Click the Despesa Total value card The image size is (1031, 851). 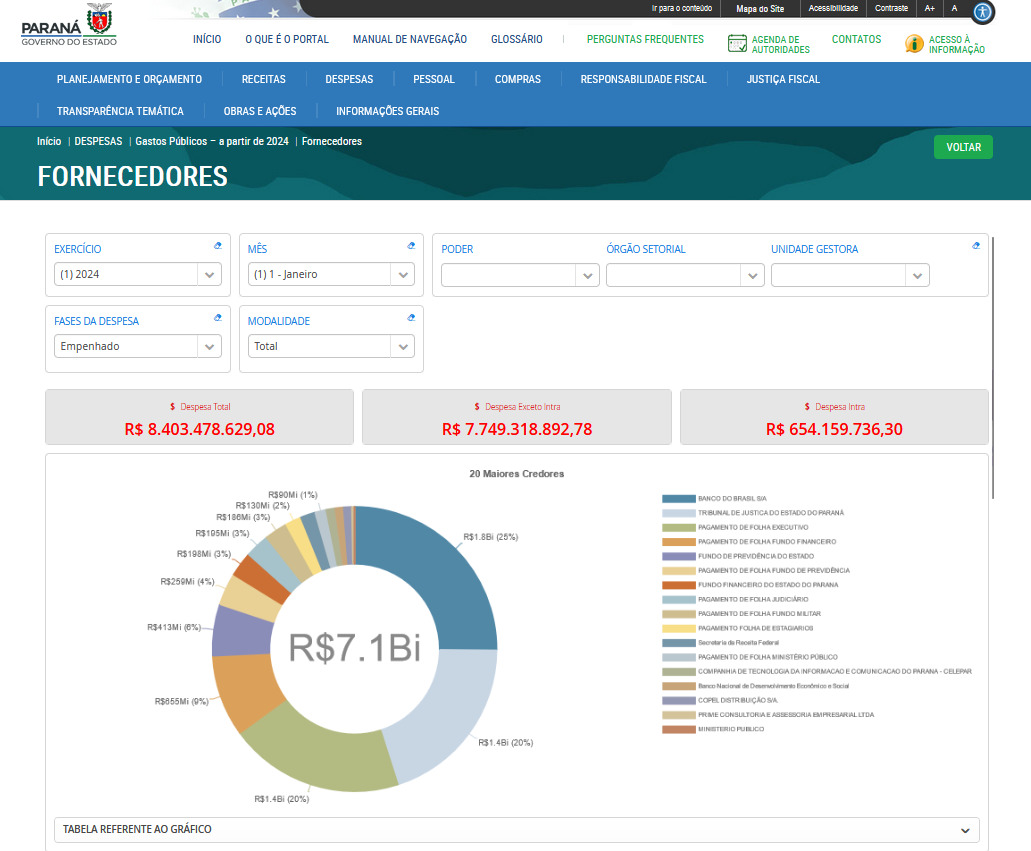click(199, 417)
